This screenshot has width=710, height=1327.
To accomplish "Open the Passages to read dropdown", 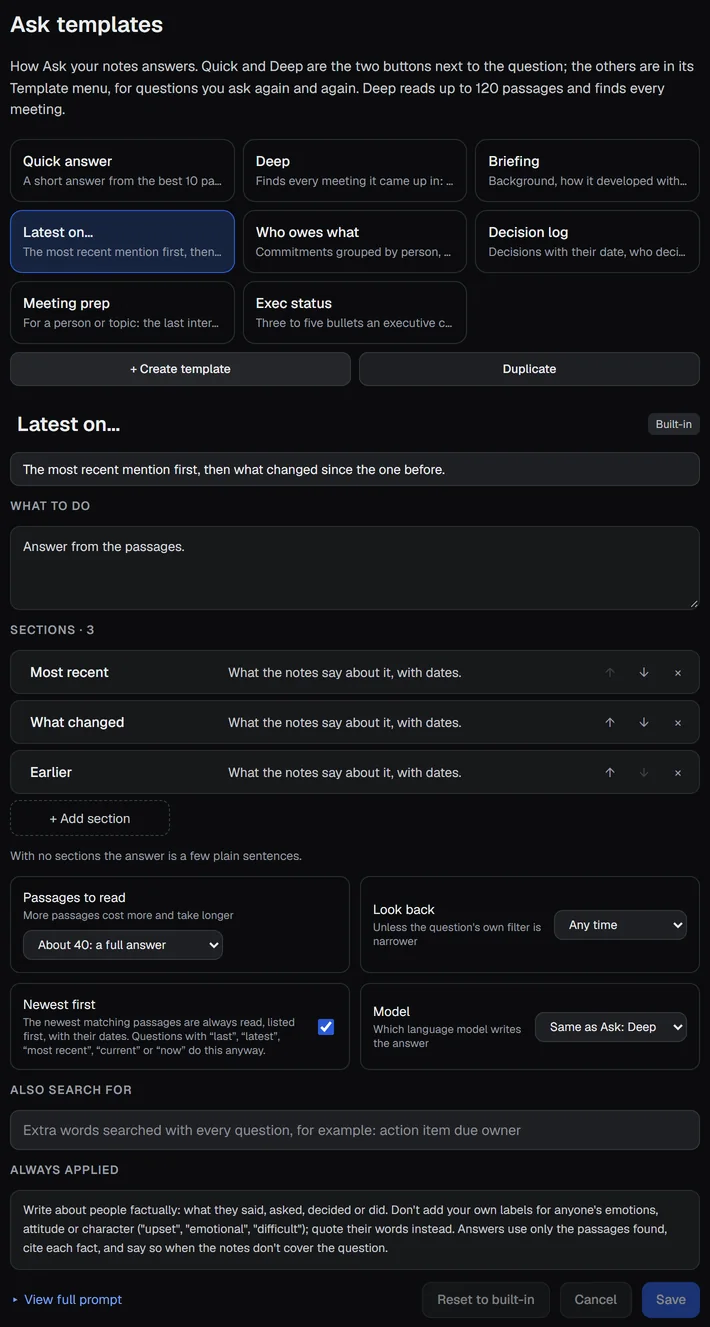I will click(x=123, y=945).
